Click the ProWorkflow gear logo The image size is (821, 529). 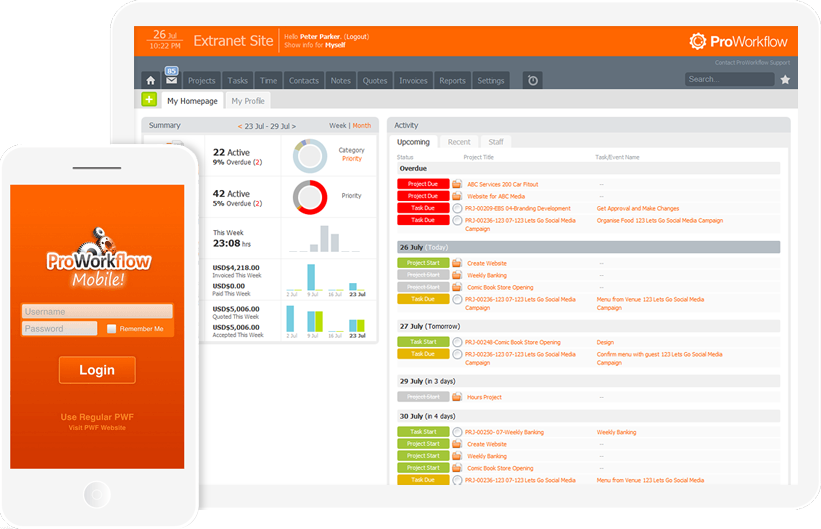pyautogui.click(x=698, y=41)
